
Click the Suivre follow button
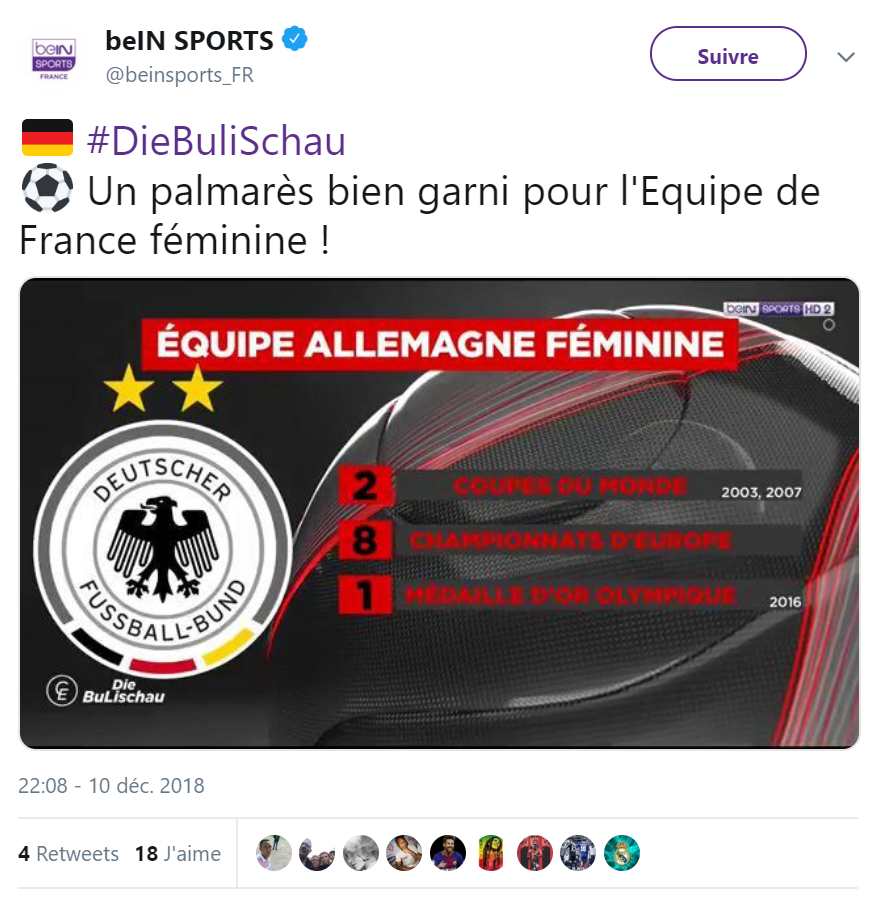[x=728, y=54]
